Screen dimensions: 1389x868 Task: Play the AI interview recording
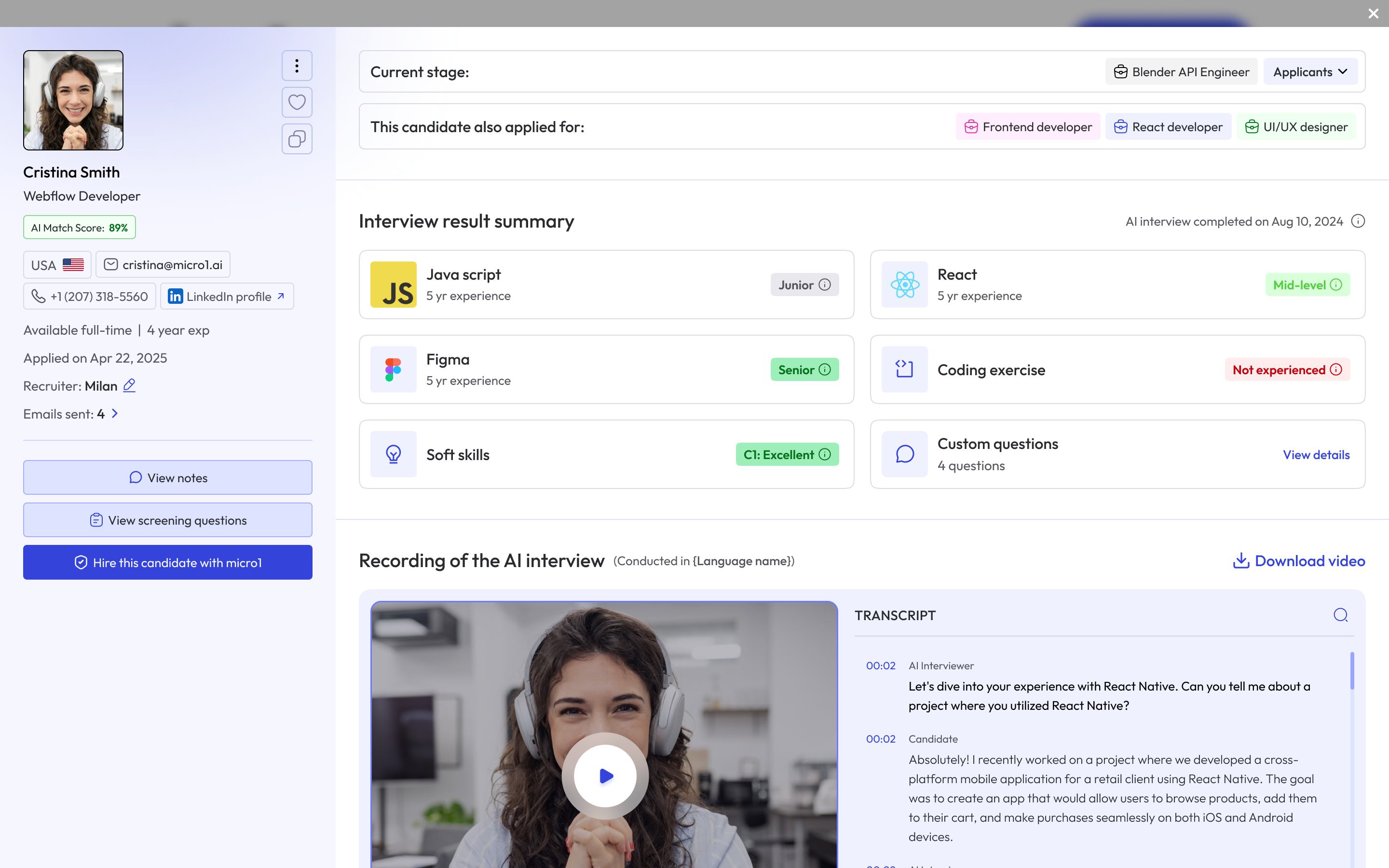606,776
